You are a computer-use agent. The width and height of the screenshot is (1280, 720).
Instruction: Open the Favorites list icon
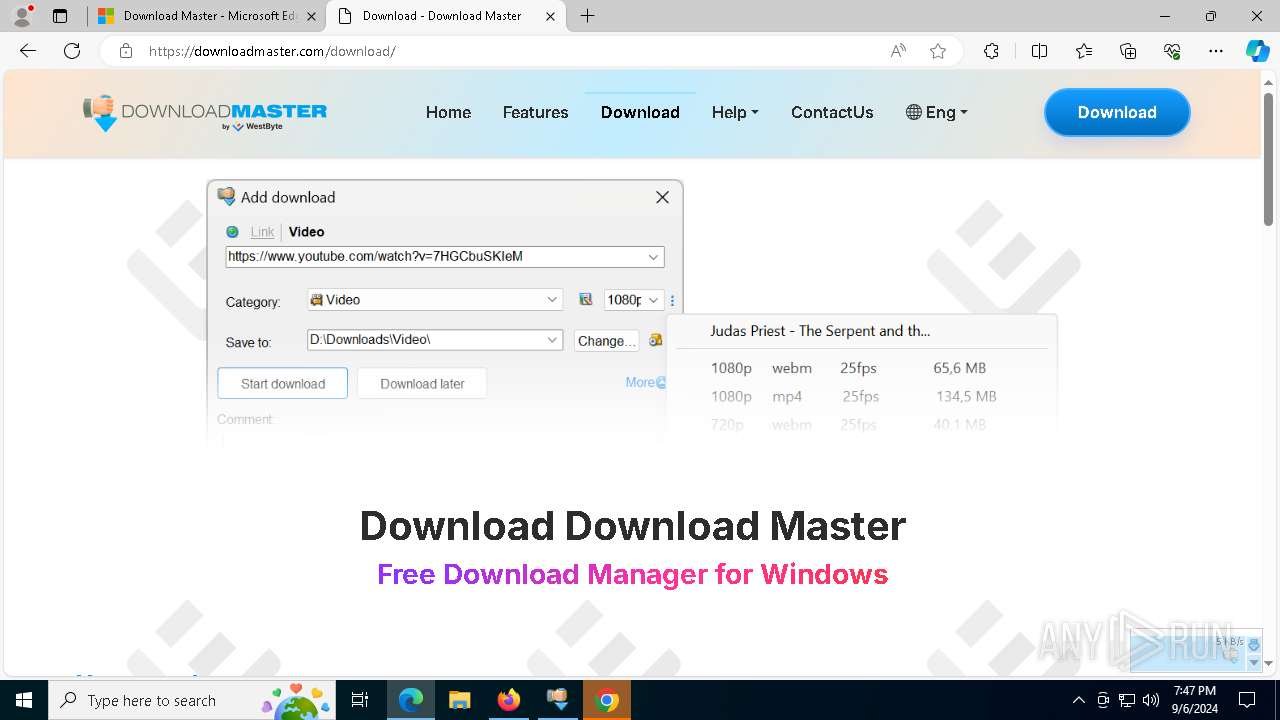pyautogui.click(x=1084, y=51)
